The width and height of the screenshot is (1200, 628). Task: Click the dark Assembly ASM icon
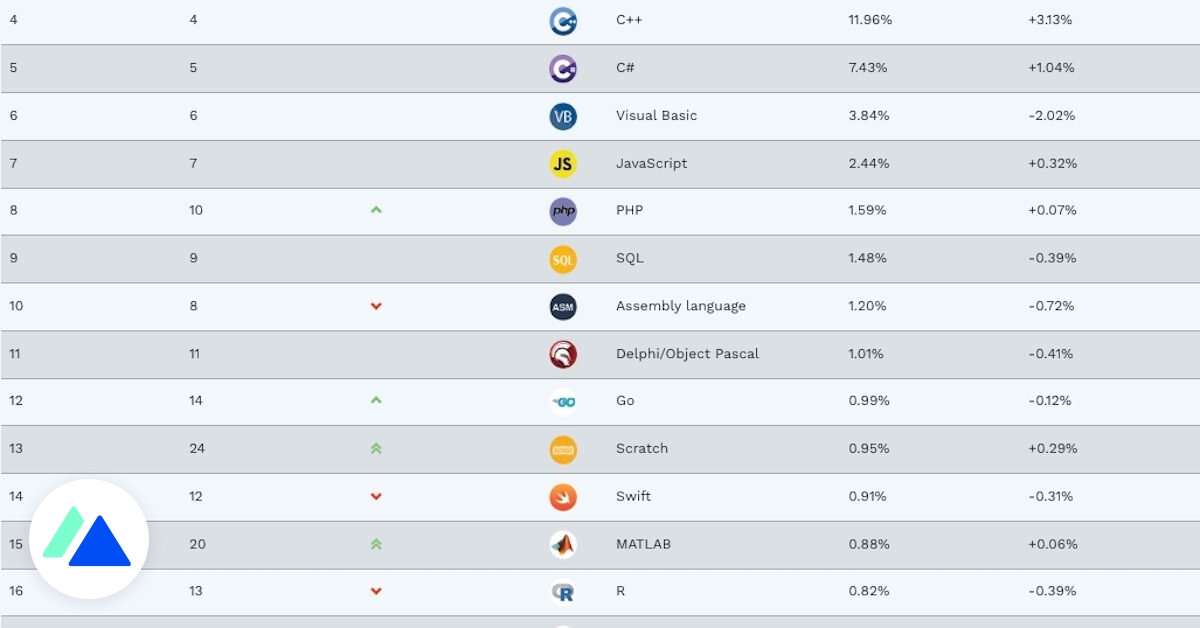[x=563, y=307]
